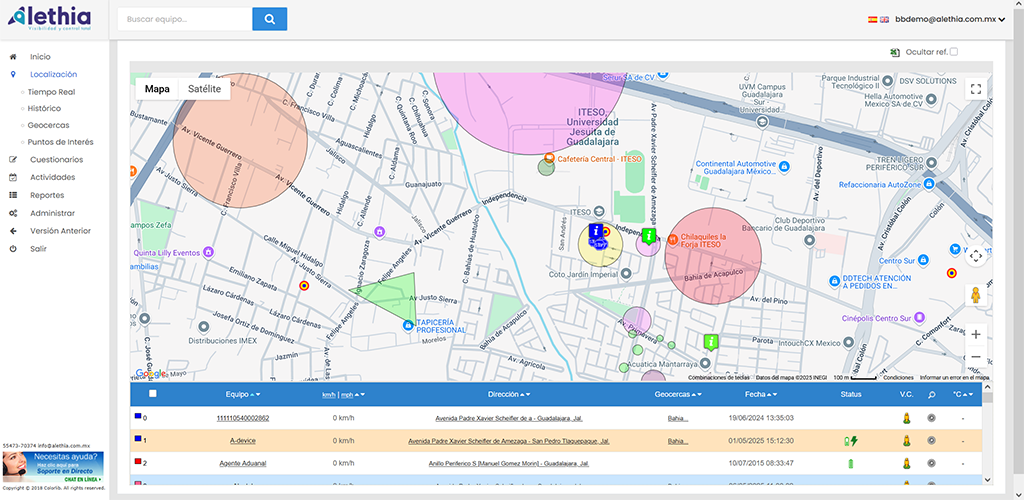Locate Agente Aduanal with its target icon
The image size is (1024, 500).
click(931, 464)
